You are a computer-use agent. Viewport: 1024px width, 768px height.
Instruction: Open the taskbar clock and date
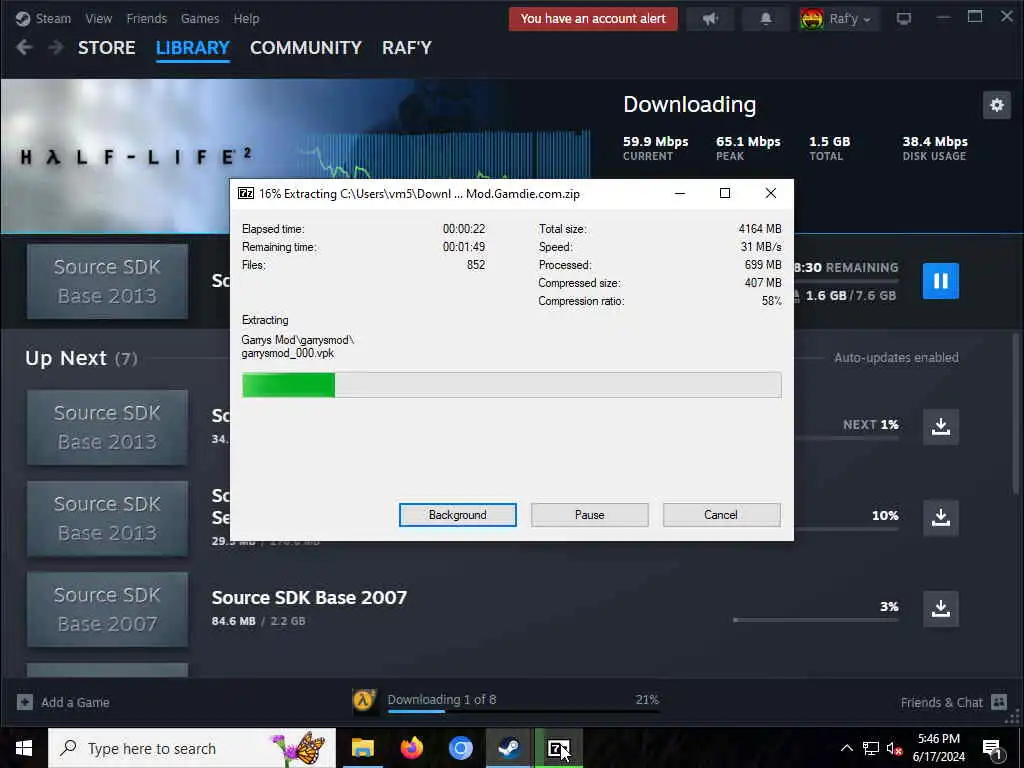click(938, 748)
